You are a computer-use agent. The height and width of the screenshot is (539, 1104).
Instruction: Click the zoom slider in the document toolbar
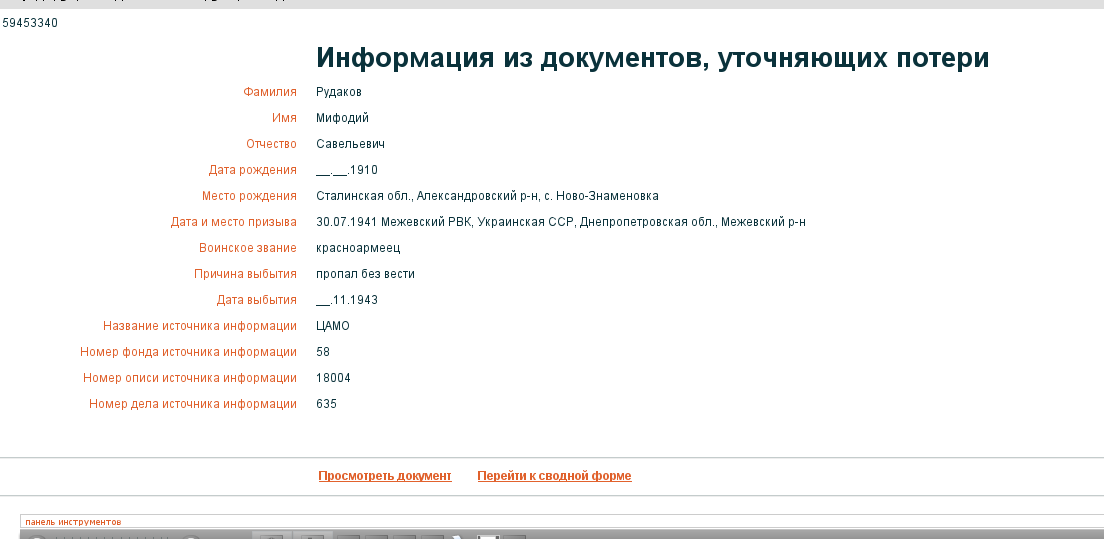coord(110,537)
